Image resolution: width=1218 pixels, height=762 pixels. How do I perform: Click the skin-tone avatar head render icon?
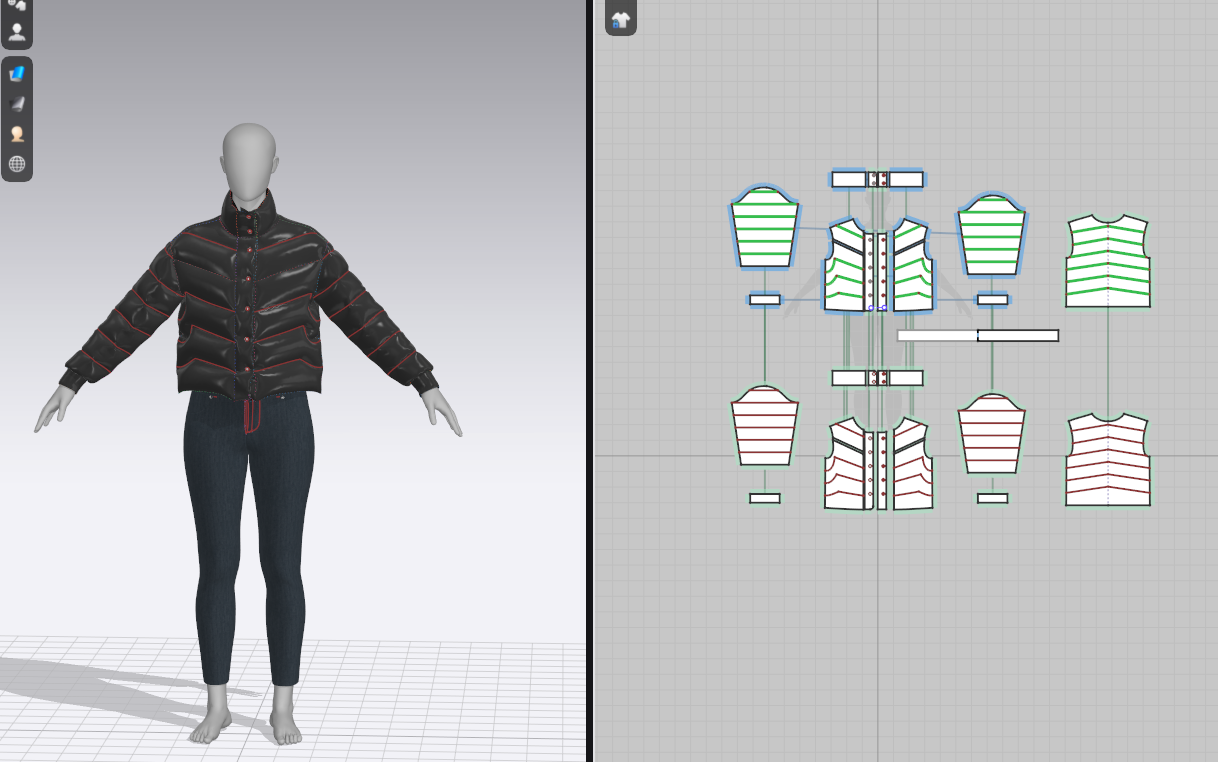17,134
